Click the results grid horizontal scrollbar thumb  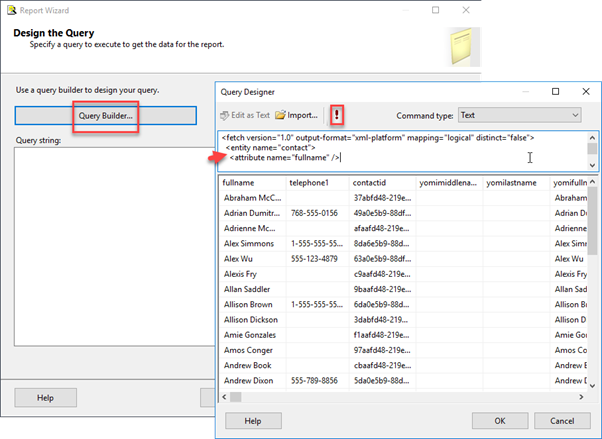(x=235, y=397)
